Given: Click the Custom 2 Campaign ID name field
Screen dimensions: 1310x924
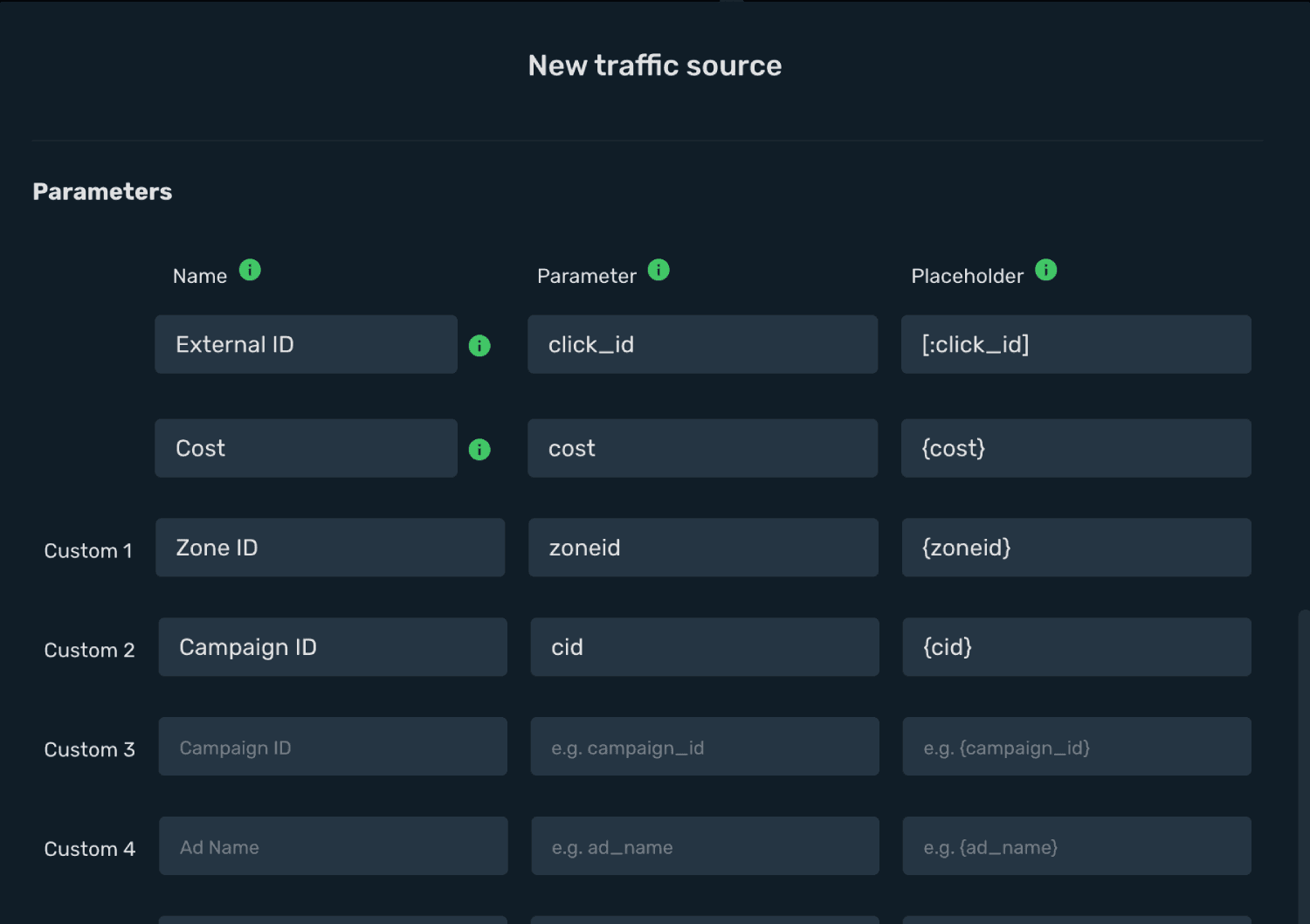Looking at the screenshot, I should click(333, 647).
